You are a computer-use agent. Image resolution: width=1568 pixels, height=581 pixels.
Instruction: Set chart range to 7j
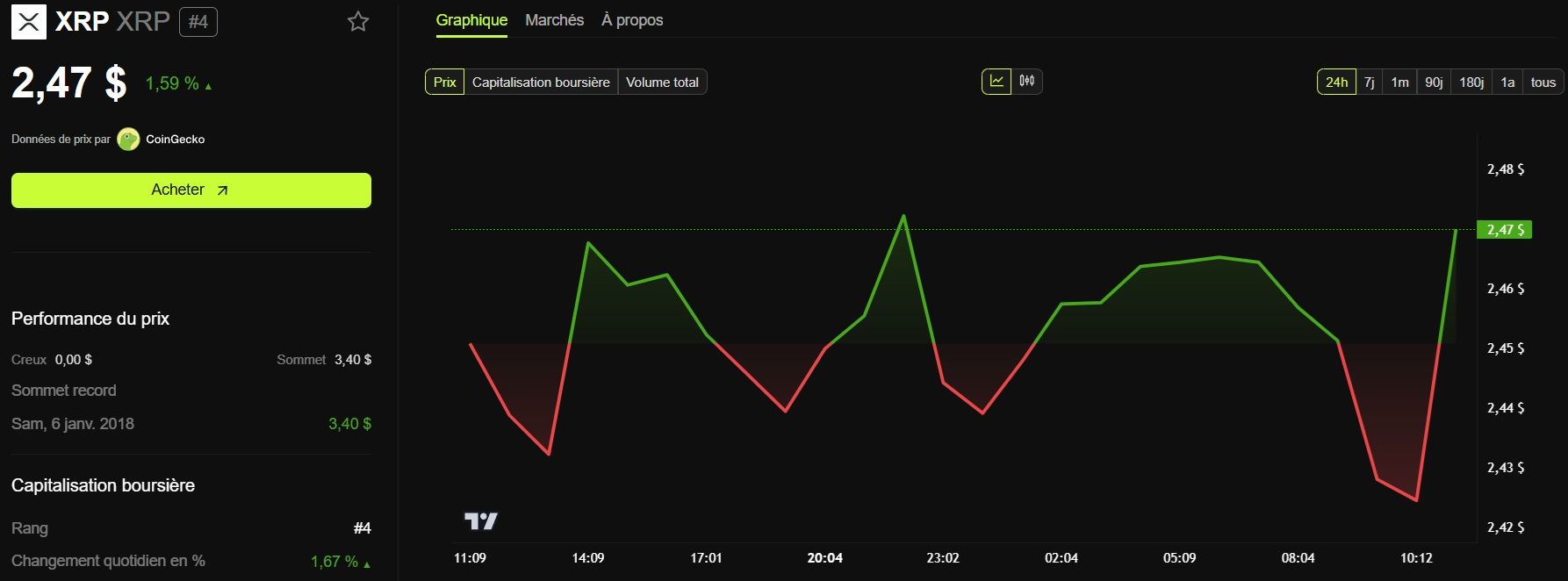[1370, 82]
